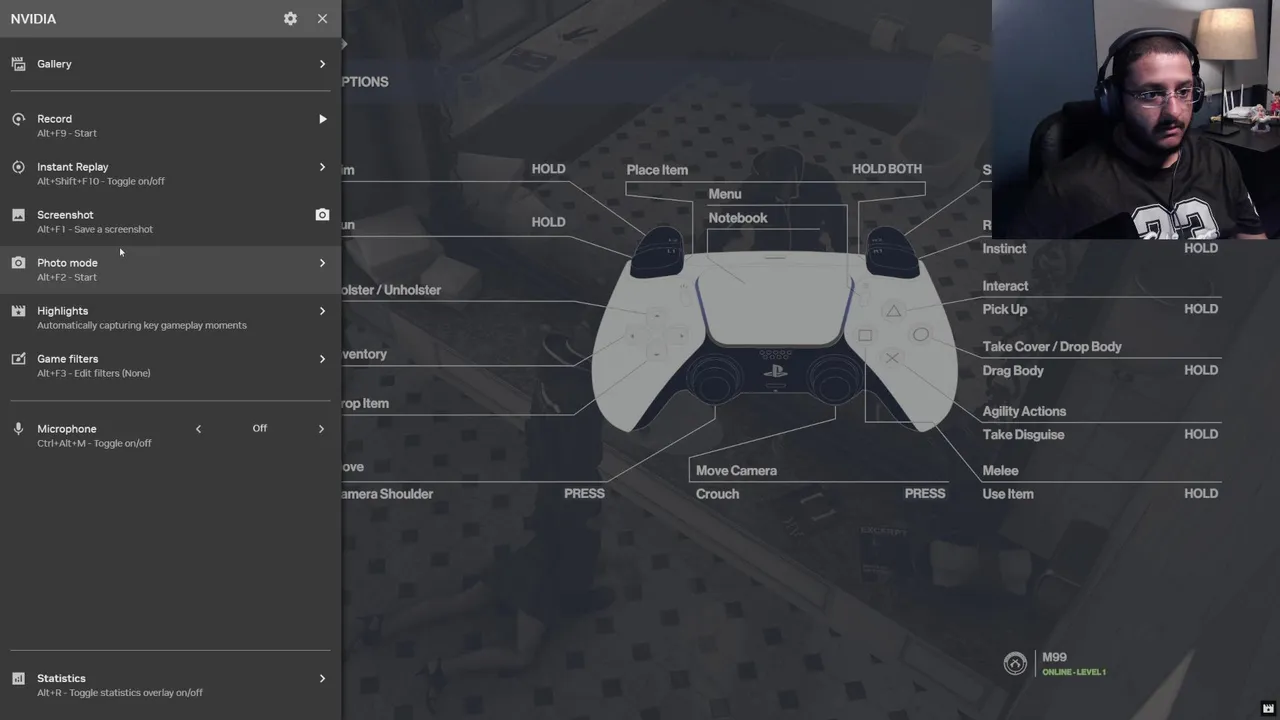Open Instant Replay menu entry

170,173
